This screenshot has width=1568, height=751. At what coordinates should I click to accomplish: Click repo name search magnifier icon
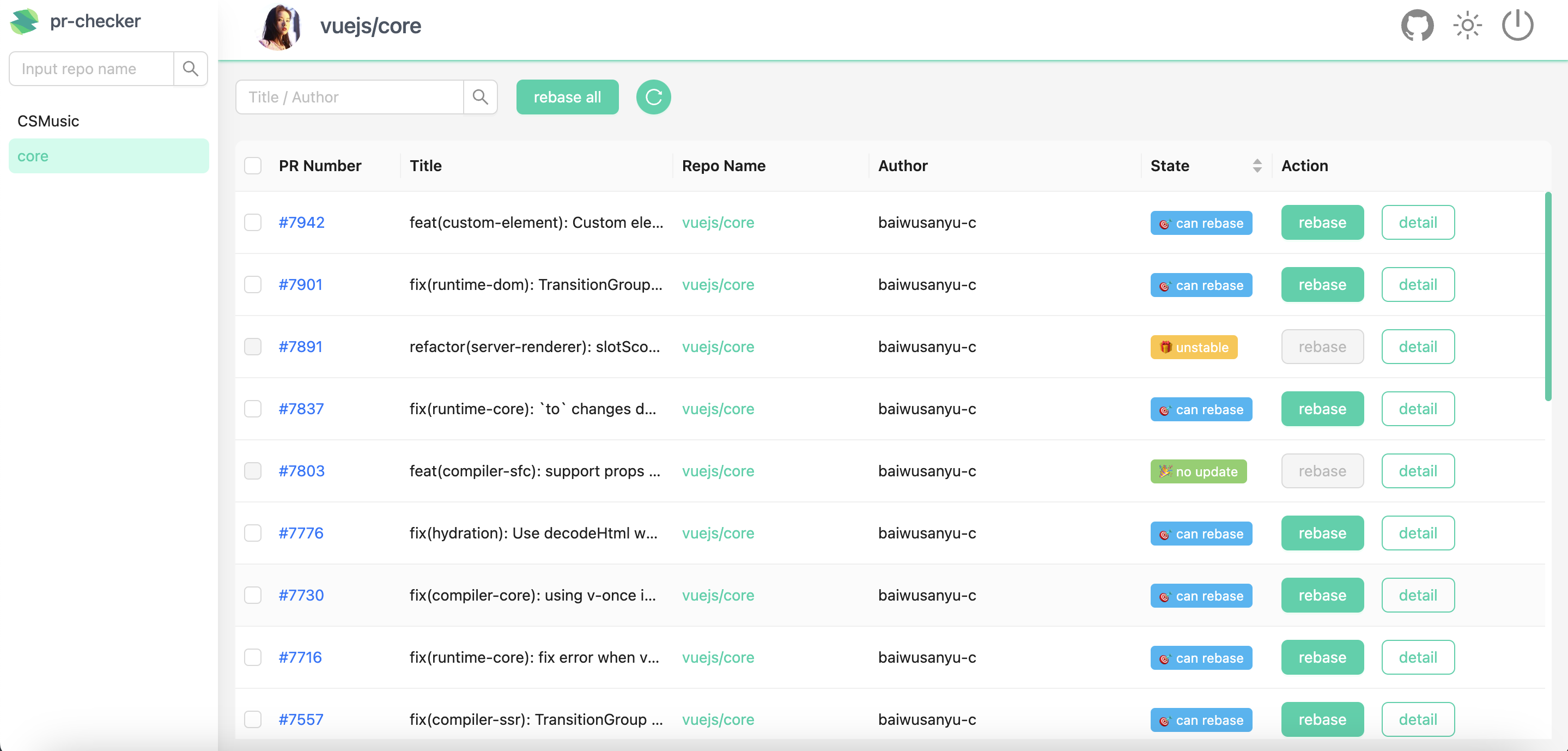191,69
